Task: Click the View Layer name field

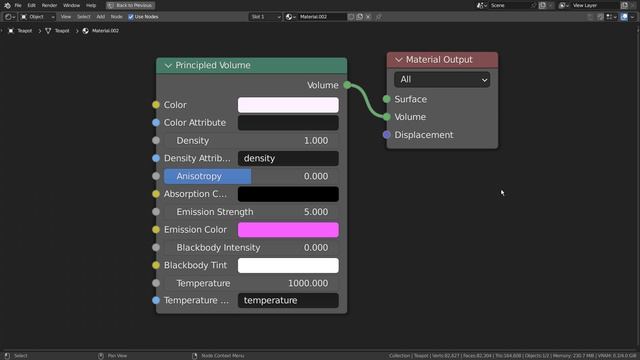Action: (595, 5)
